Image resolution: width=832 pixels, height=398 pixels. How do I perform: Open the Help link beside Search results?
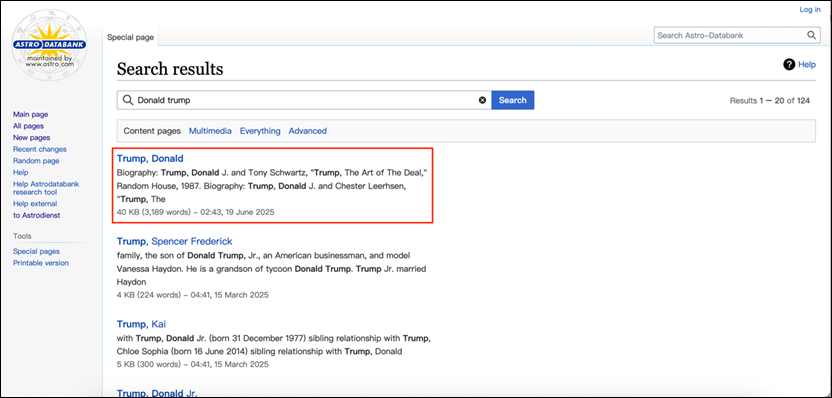point(807,65)
